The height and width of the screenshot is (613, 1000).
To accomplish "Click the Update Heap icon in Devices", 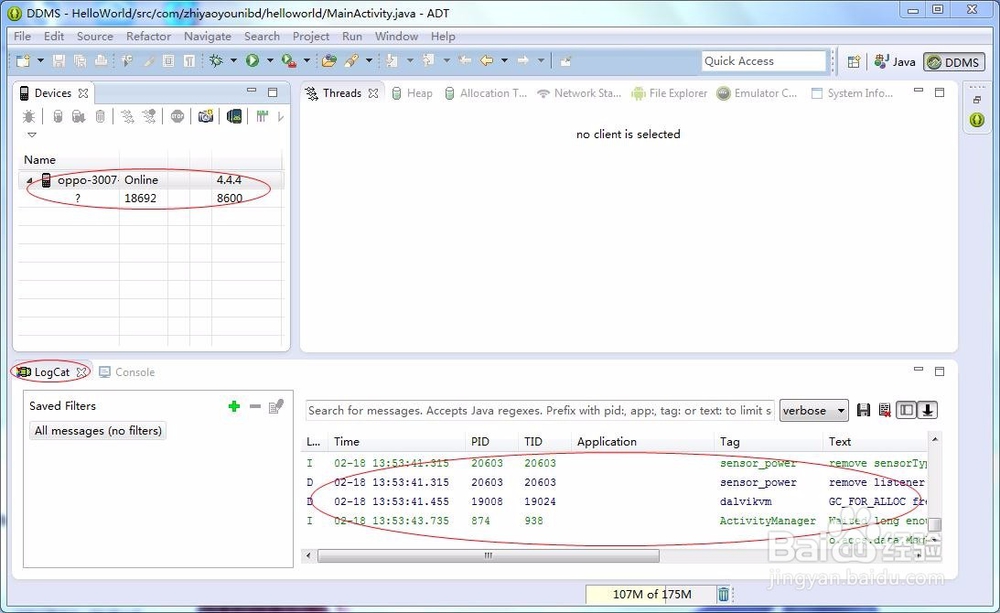I will click(x=57, y=117).
